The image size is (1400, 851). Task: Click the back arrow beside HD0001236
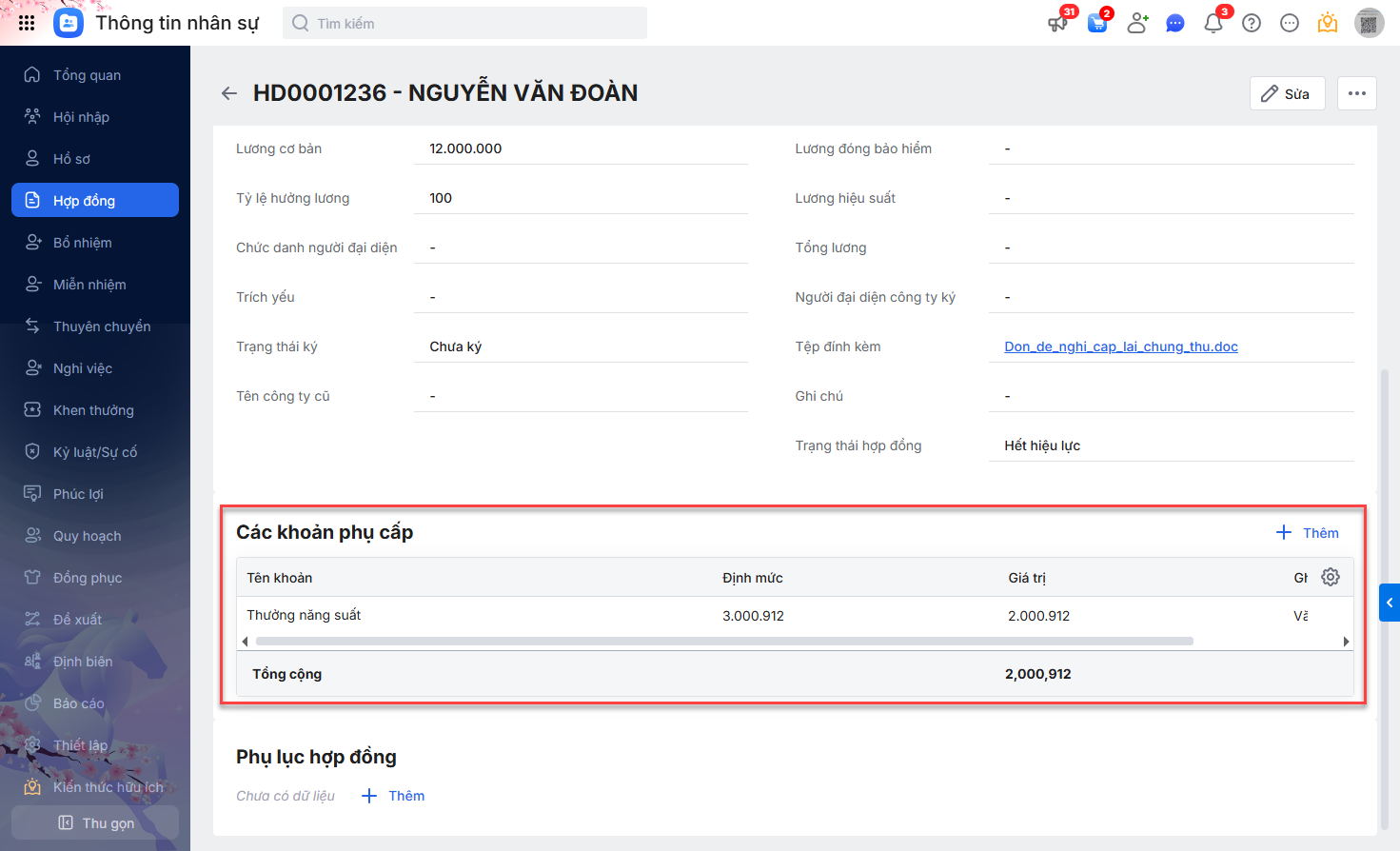(228, 93)
